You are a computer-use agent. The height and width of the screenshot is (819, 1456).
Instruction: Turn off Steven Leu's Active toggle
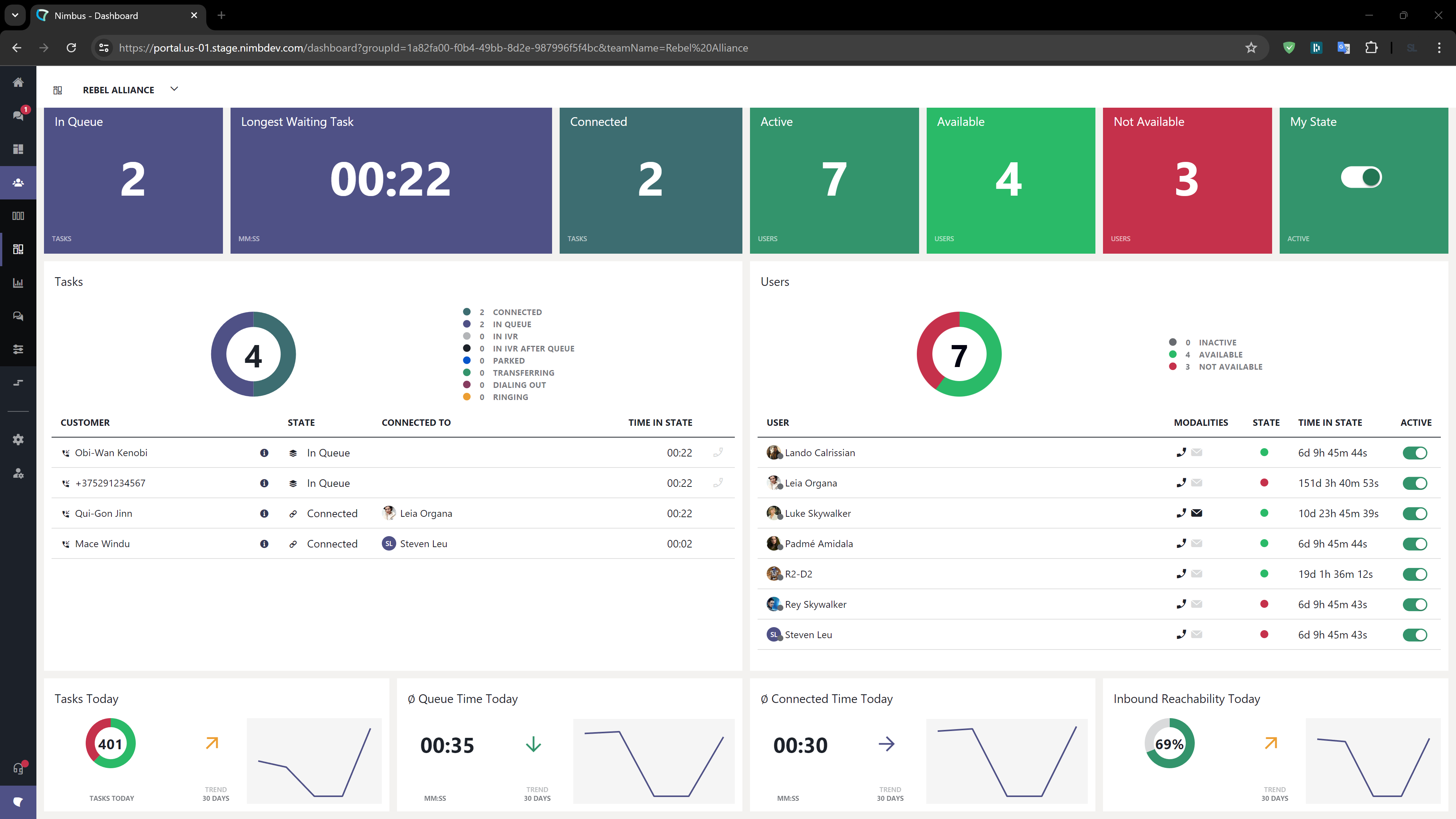(1415, 635)
